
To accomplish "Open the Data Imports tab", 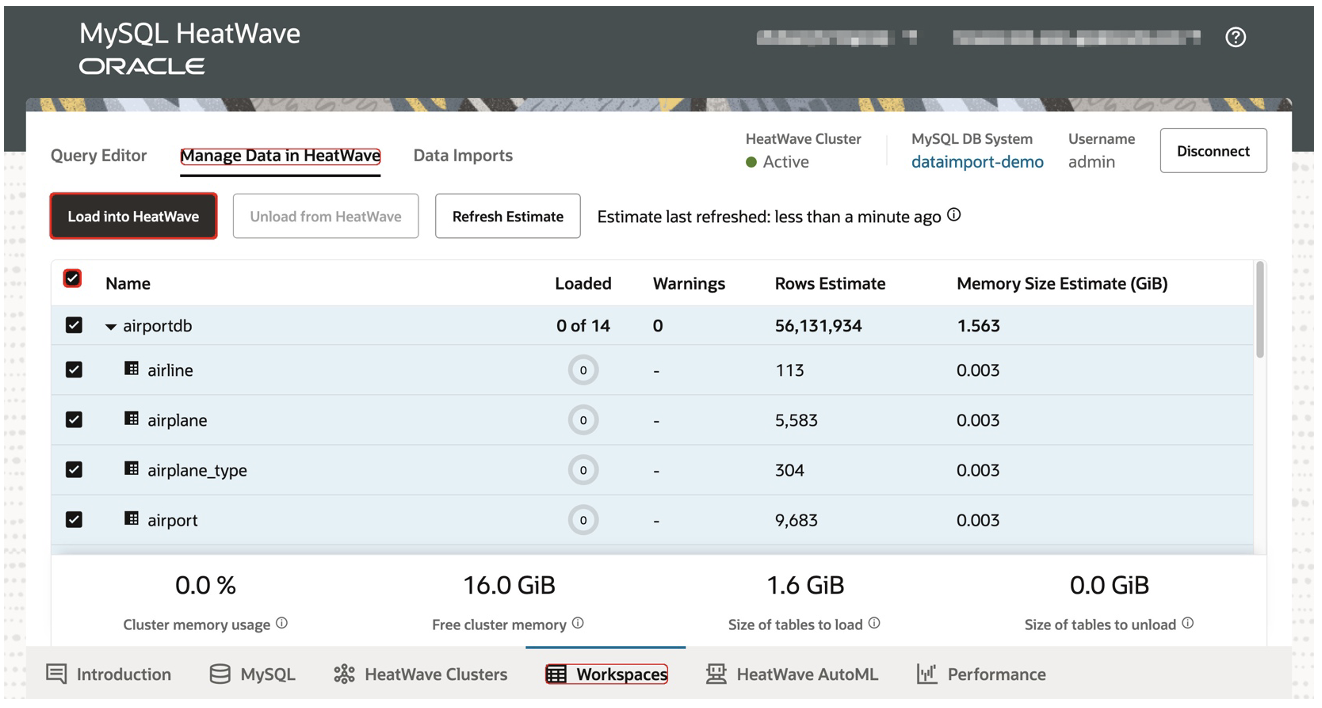I will point(463,155).
